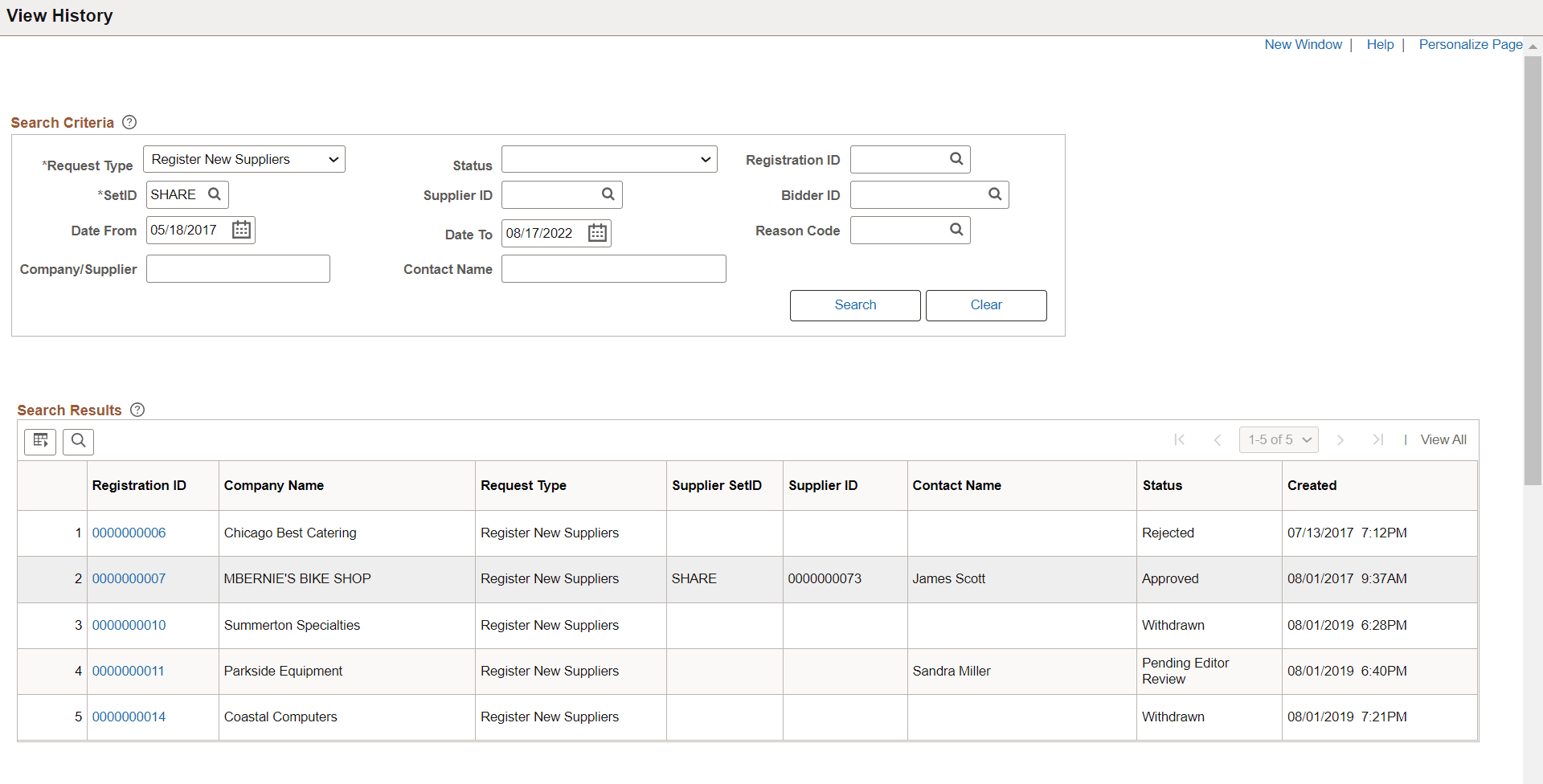Click the View All link
Screen dimensions: 1543x784
coord(1443,439)
